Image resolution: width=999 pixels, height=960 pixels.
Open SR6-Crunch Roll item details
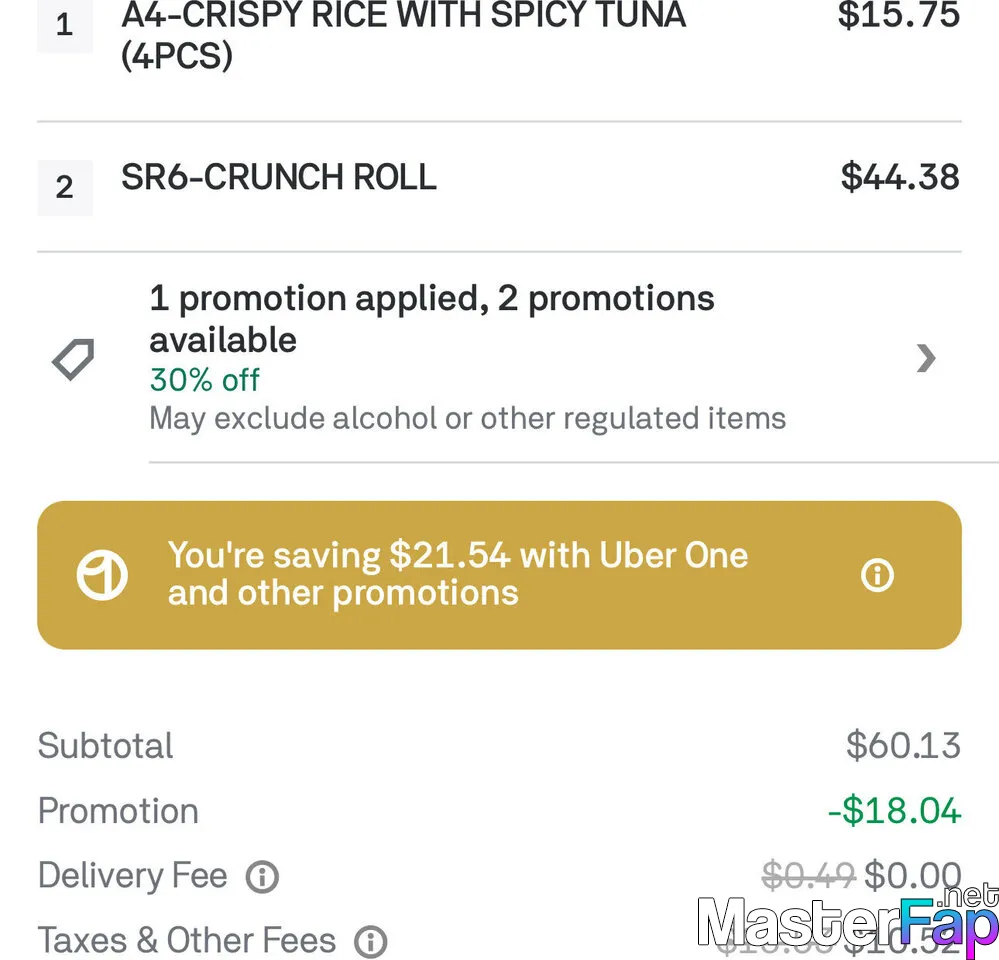(x=278, y=177)
